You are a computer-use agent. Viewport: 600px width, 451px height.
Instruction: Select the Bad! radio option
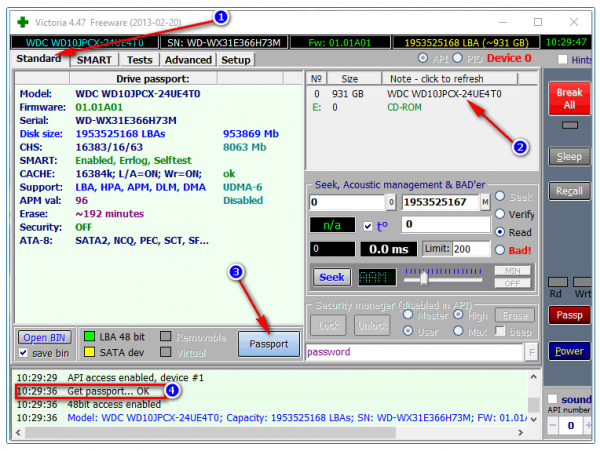[x=500, y=250]
